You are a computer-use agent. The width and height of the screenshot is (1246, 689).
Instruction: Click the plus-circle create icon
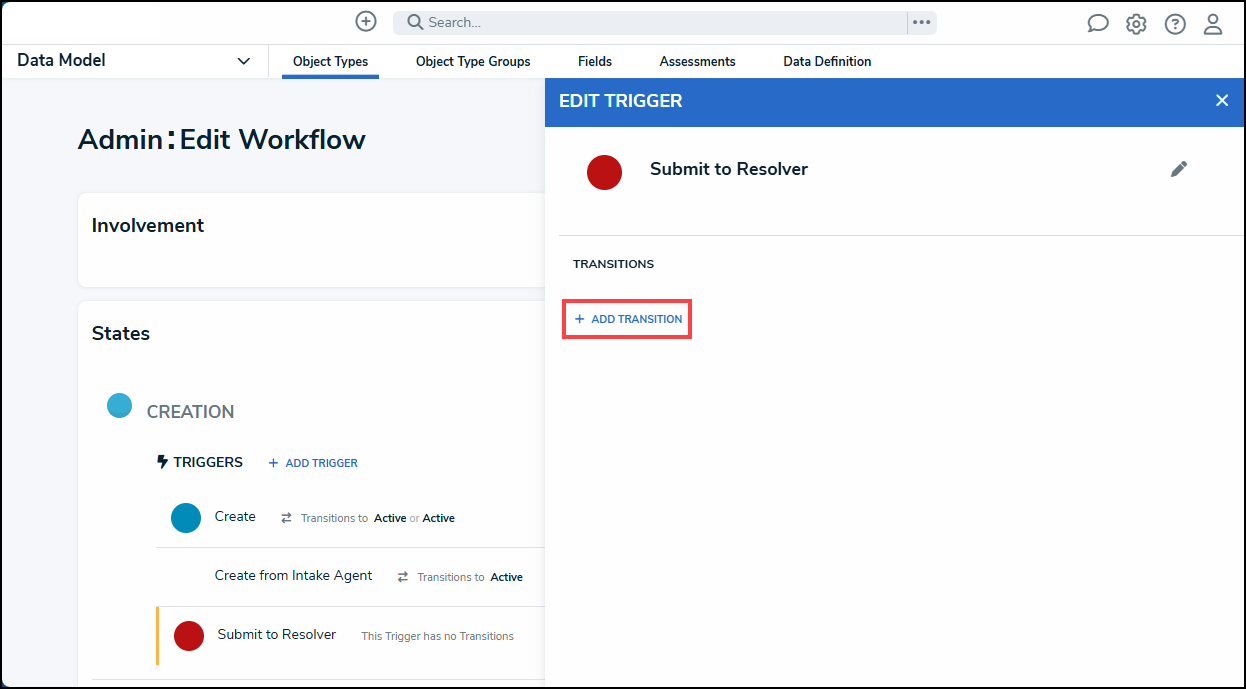coord(366,22)
